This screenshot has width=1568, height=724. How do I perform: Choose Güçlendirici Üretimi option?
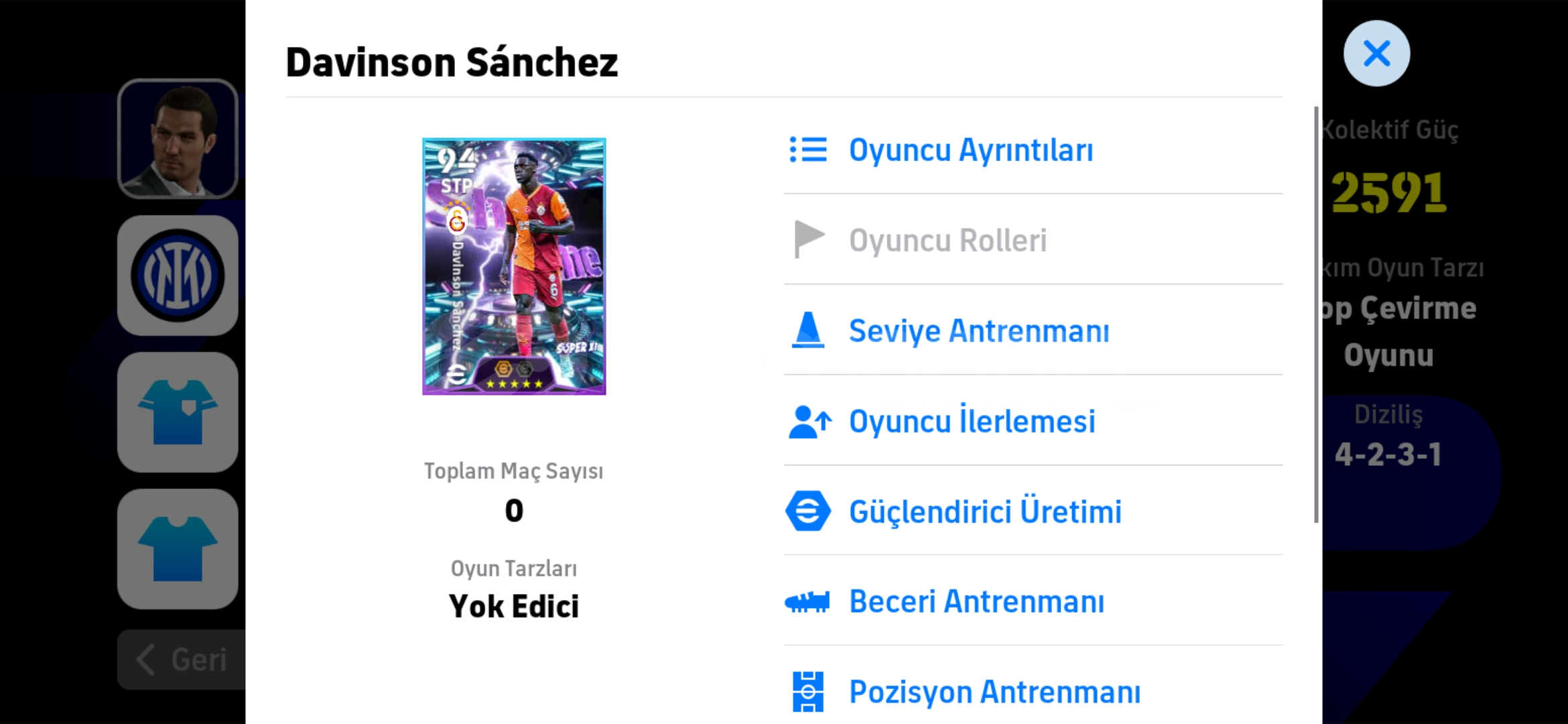click(x=985, y=511)
